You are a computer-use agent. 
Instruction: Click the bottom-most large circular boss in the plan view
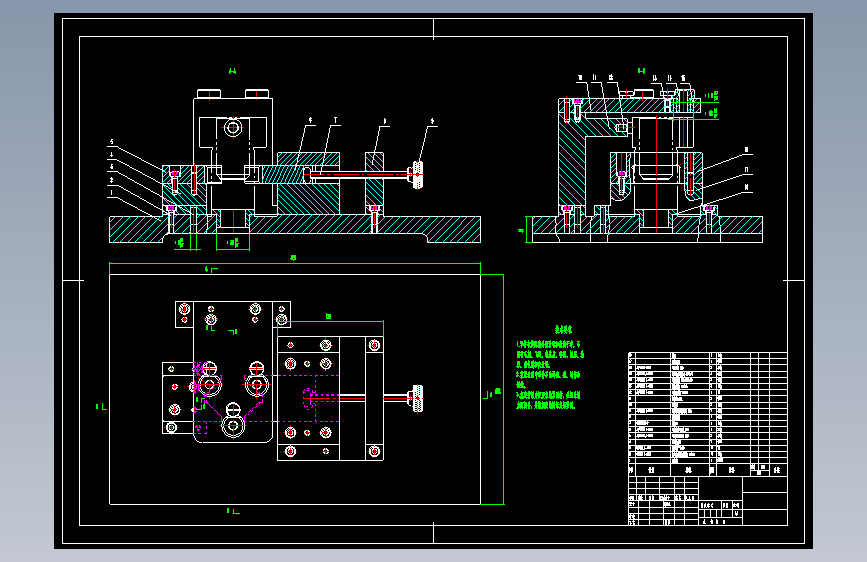pyautogui.click(x=233, y=425)
